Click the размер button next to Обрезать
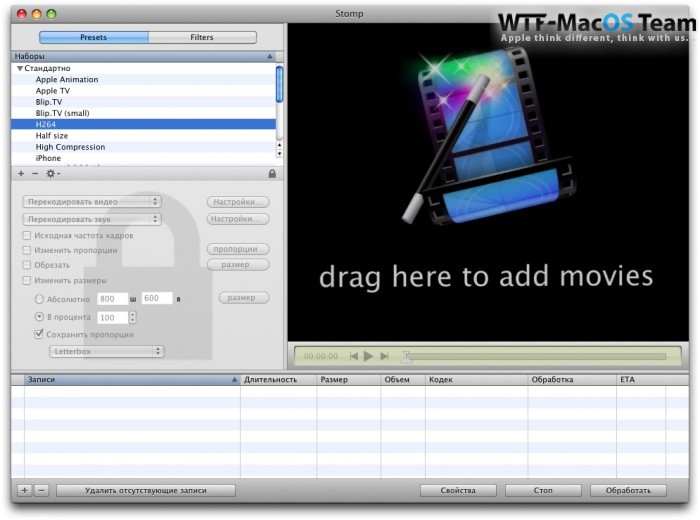The height and width of the screenshot is (520, 700). tap(238, 265)
